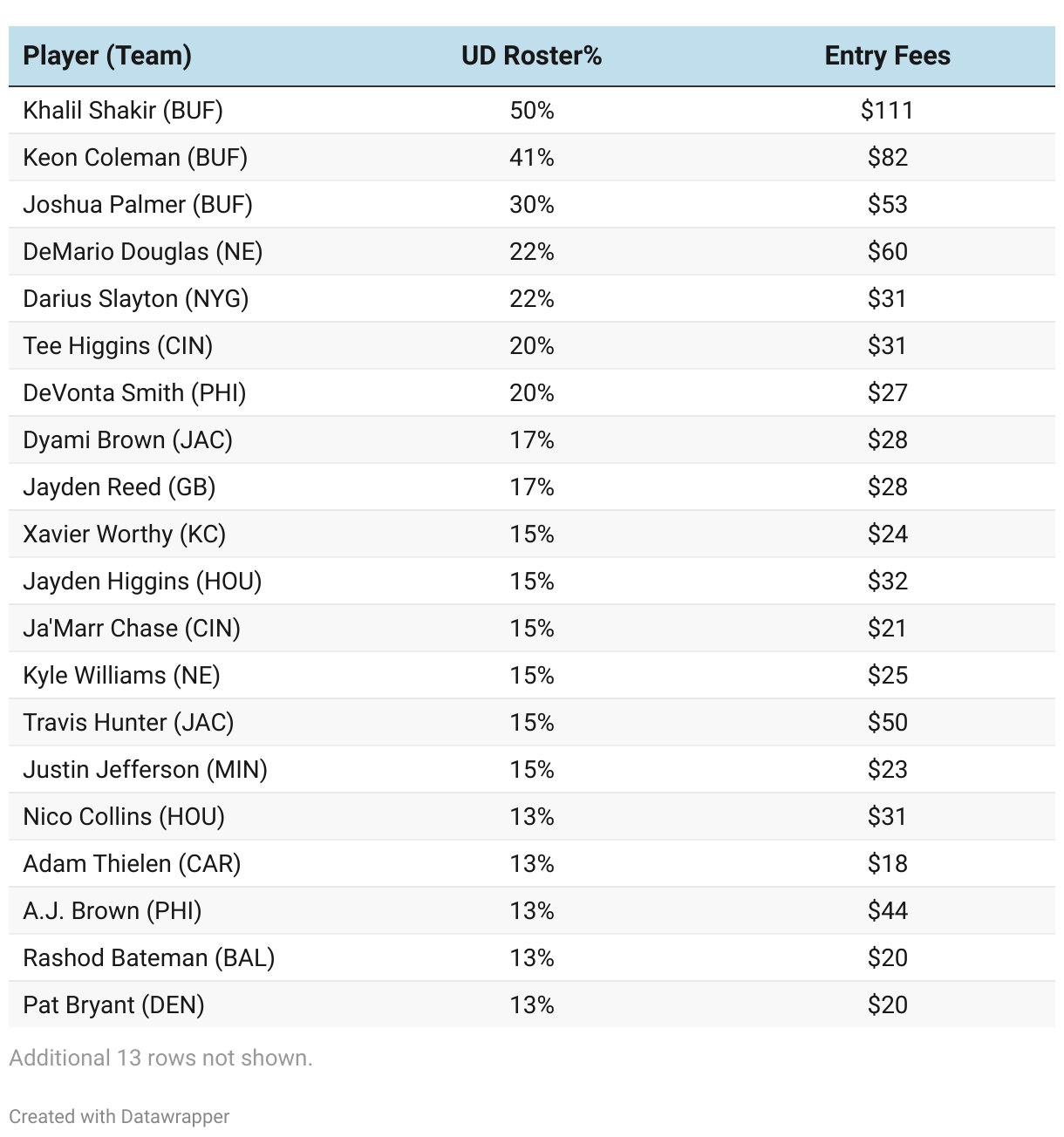The width and height of the screenshot is (1064, 1137).
Task: Select the DeVonta Smith (PHI) cell
Action: pyautogui.click(x=134, y=392)
